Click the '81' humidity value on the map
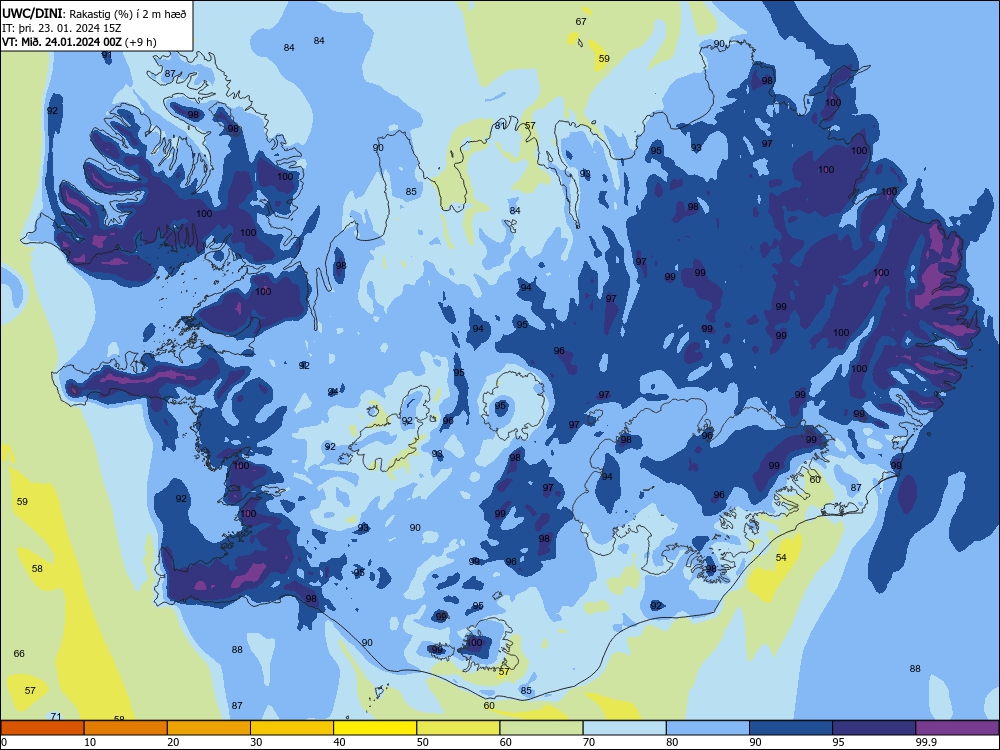The image size is (1000, 750). tap(501, 126)
